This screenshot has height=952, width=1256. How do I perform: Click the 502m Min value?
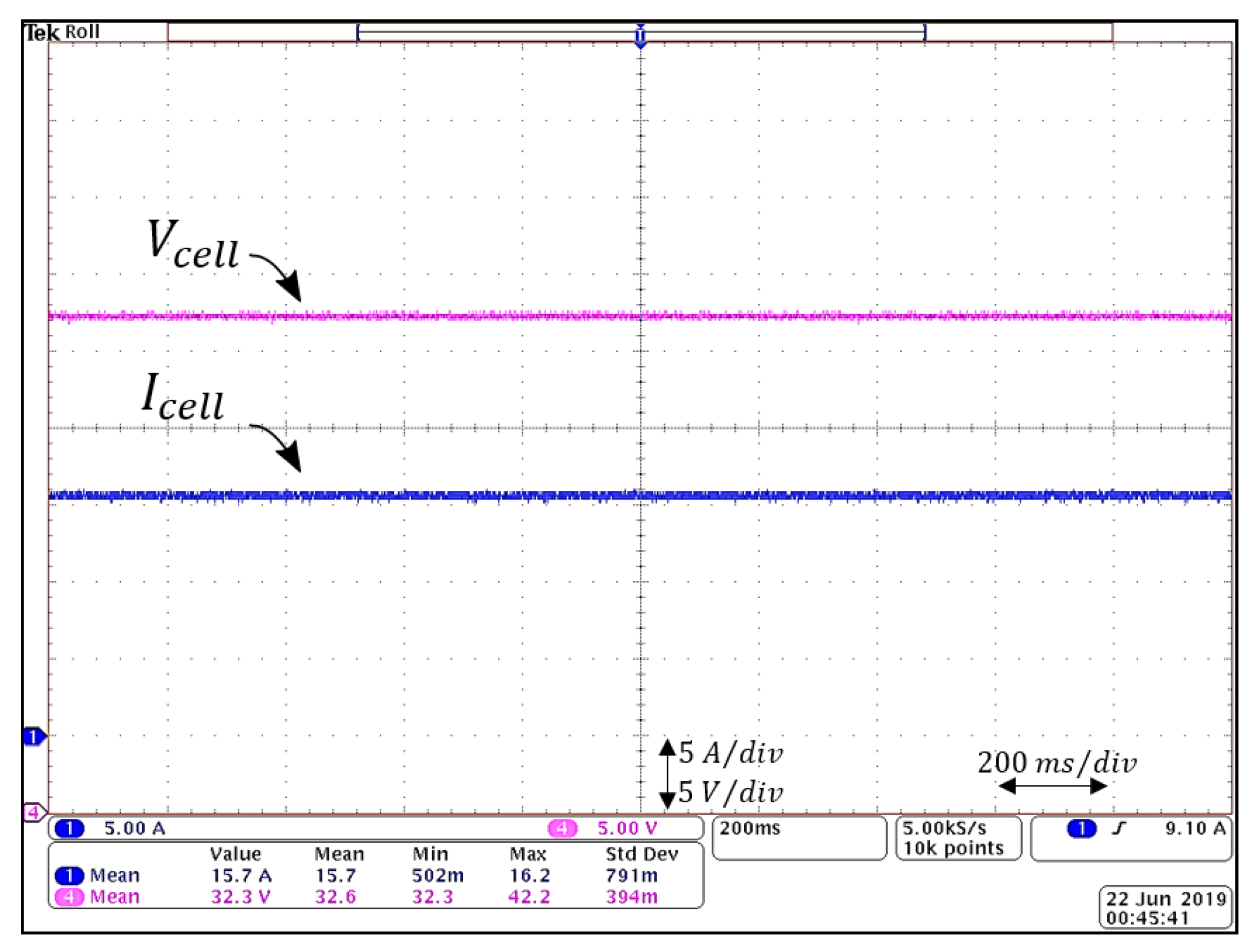tap(437, 875)
